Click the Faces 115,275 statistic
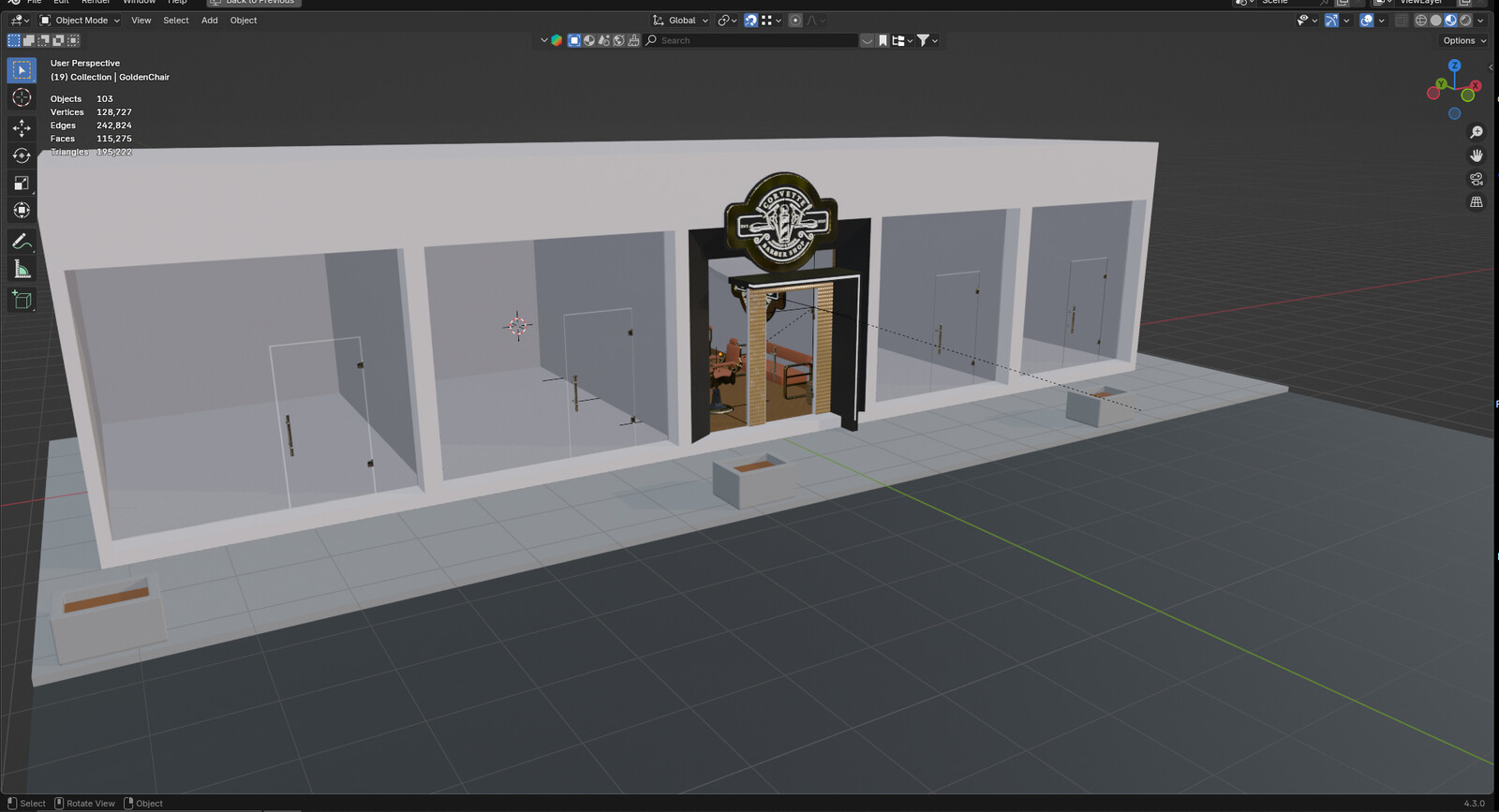 tap(91, 139)
